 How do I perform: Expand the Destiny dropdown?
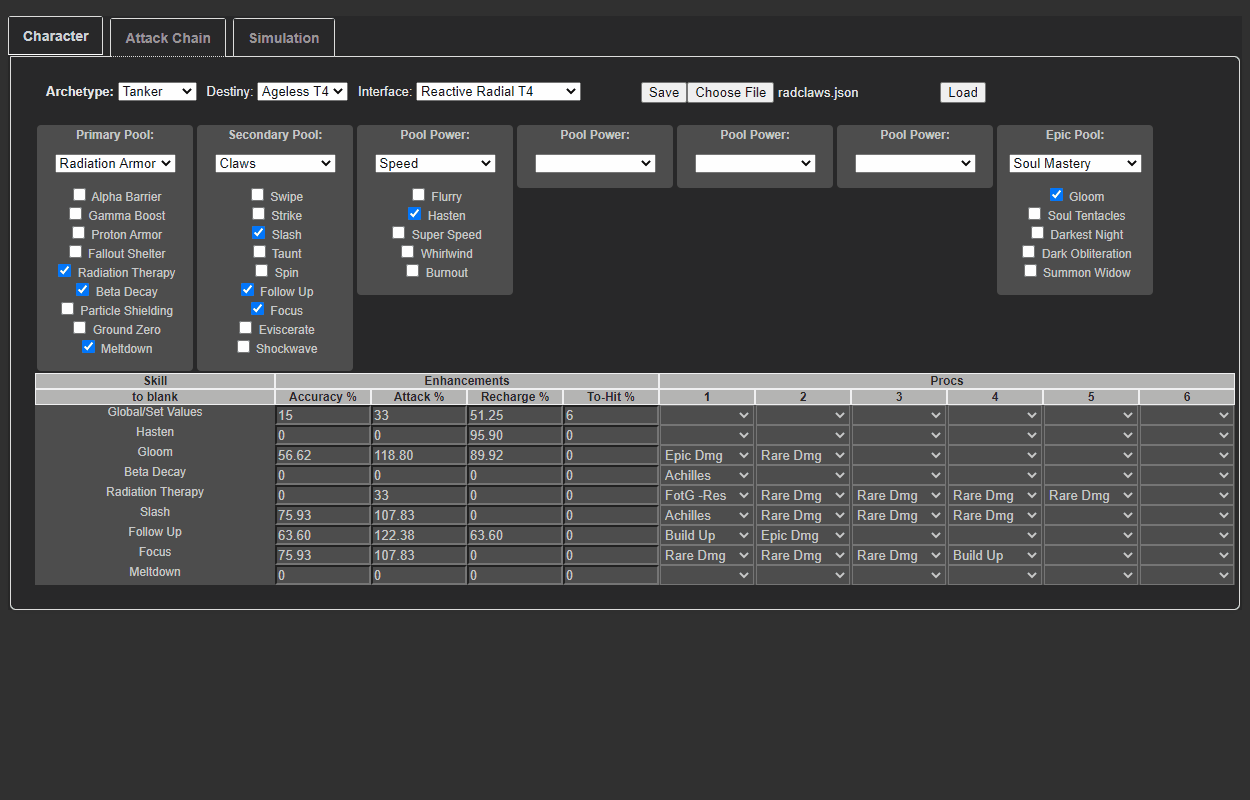[x=302, y=91]
